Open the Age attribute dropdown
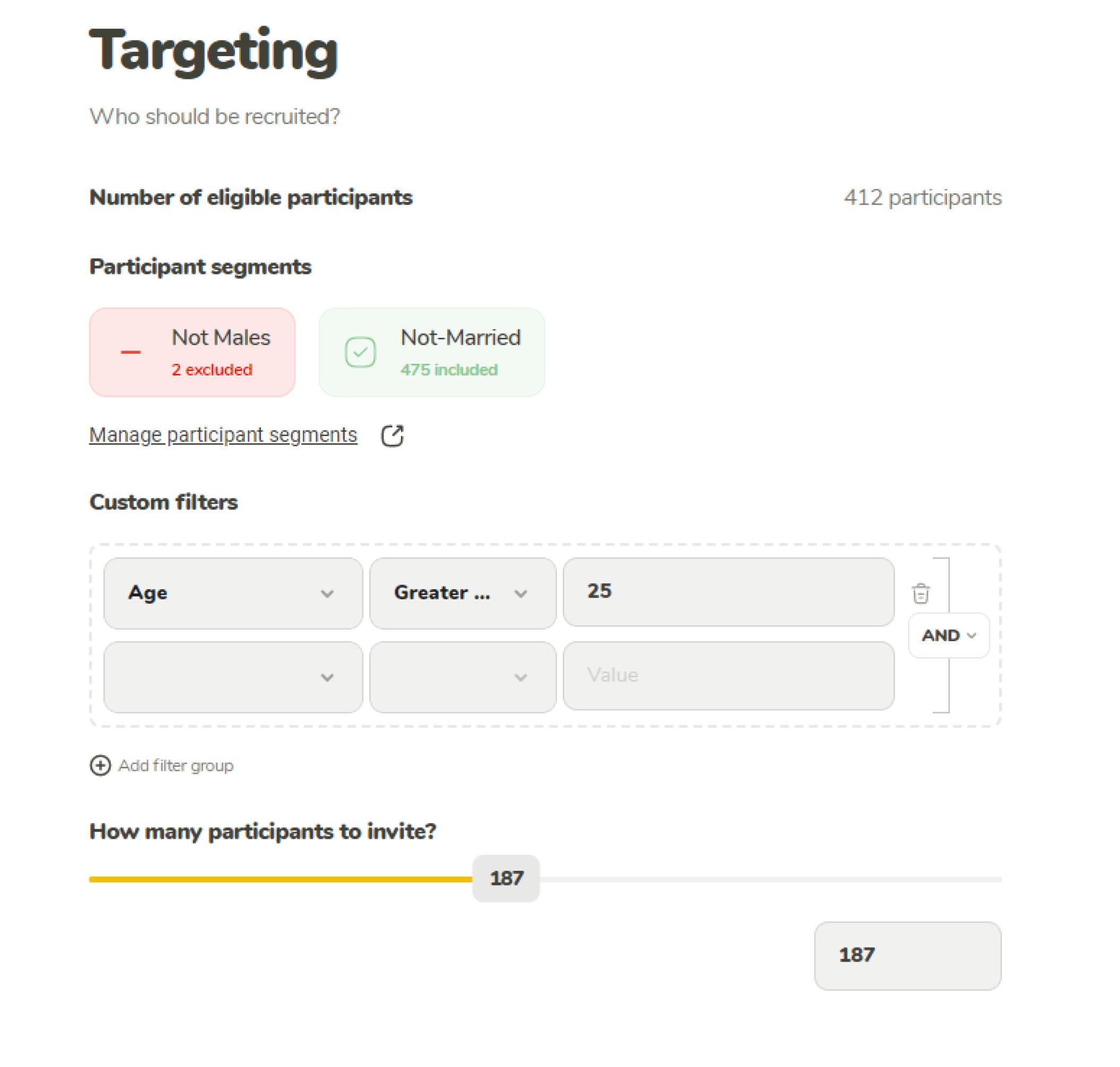The height and width of the screenshot is (1067, 1120). pyautogui.click(x=232, y=593)
